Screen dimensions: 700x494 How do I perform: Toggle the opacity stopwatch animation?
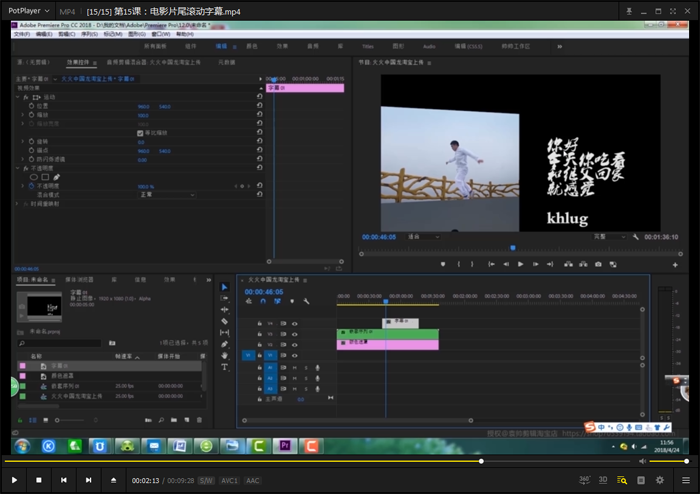point(30,186)
